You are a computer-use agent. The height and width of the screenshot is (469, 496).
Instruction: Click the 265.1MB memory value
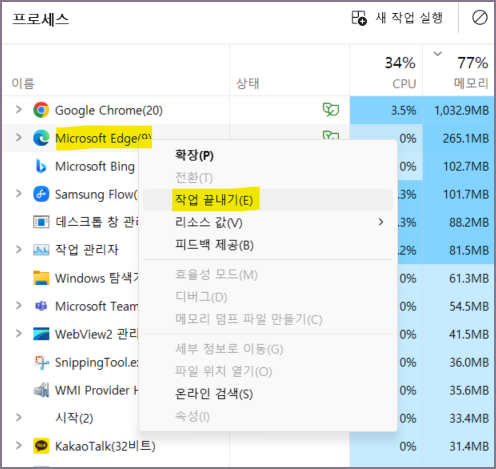(466, 138)
